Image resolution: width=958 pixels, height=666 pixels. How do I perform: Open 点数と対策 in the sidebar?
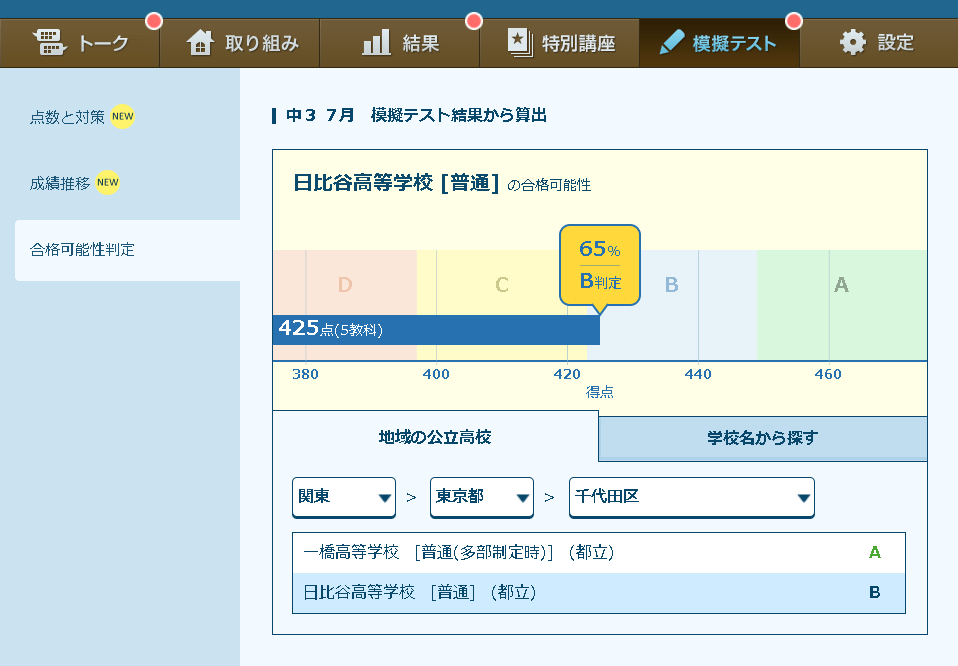(67, 117)
